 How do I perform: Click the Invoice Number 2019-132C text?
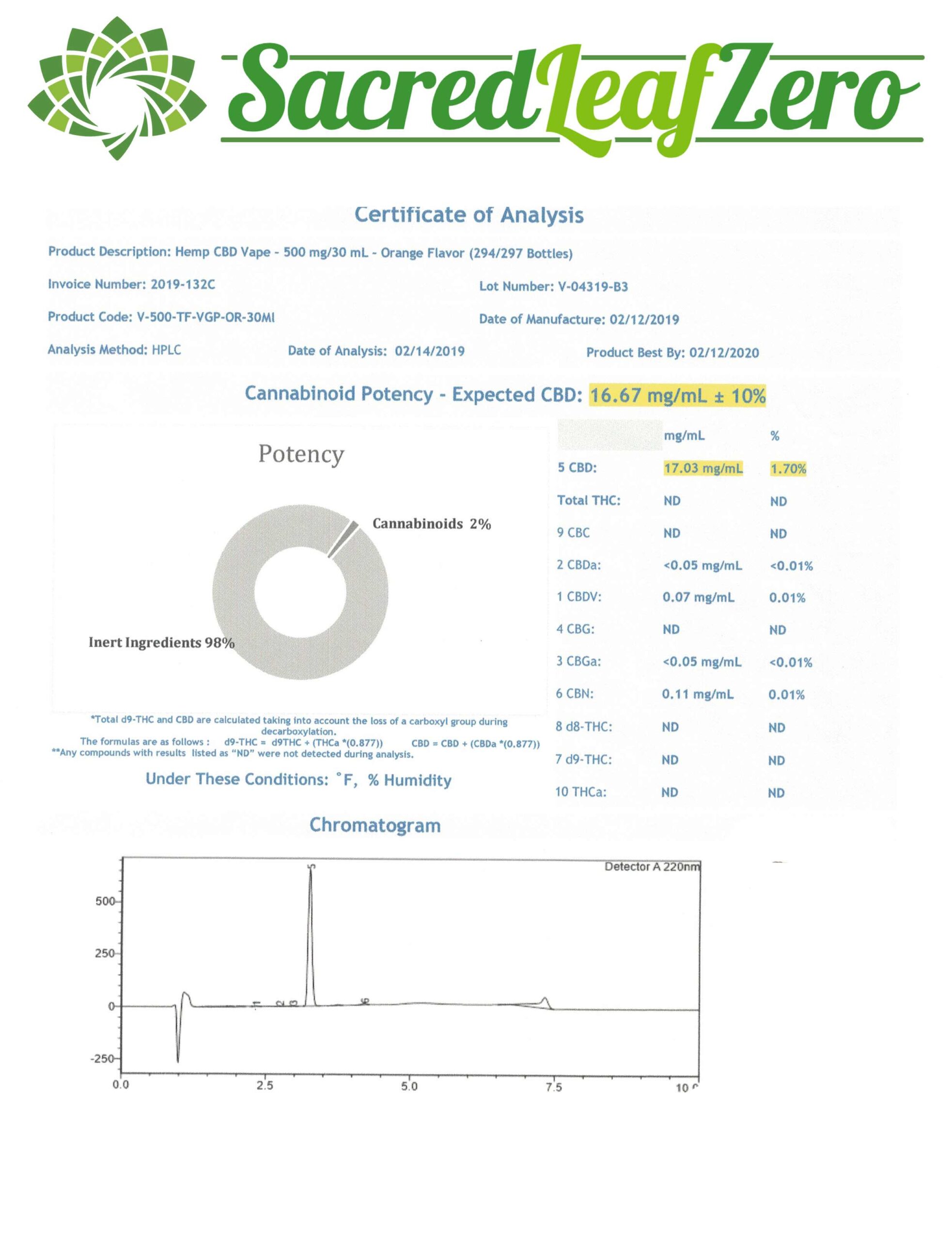tap(131, 284)
